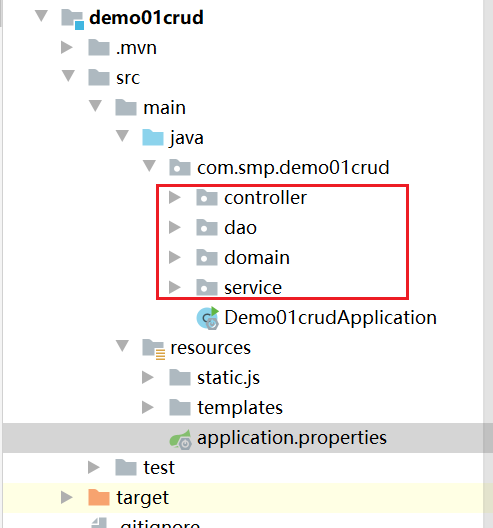Select the com.smp.demo01crud package label
493x528 pixels.
[293, 168]
